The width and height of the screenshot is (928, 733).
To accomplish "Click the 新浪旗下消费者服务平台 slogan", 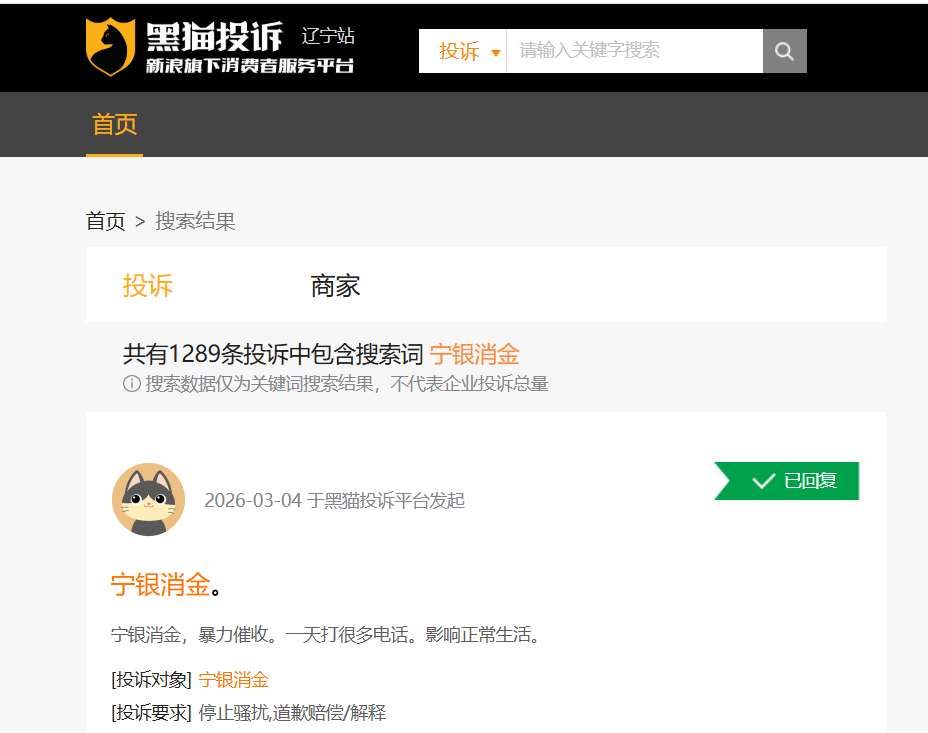I will [250, 65].
